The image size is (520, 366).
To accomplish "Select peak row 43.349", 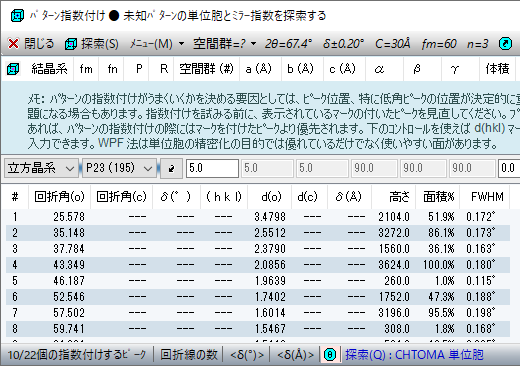I will 258,265.
